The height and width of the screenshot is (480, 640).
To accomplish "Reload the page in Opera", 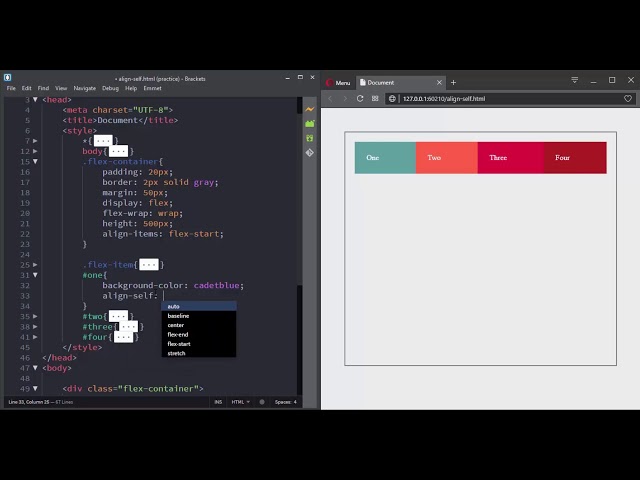I will (x=360, y=98).
